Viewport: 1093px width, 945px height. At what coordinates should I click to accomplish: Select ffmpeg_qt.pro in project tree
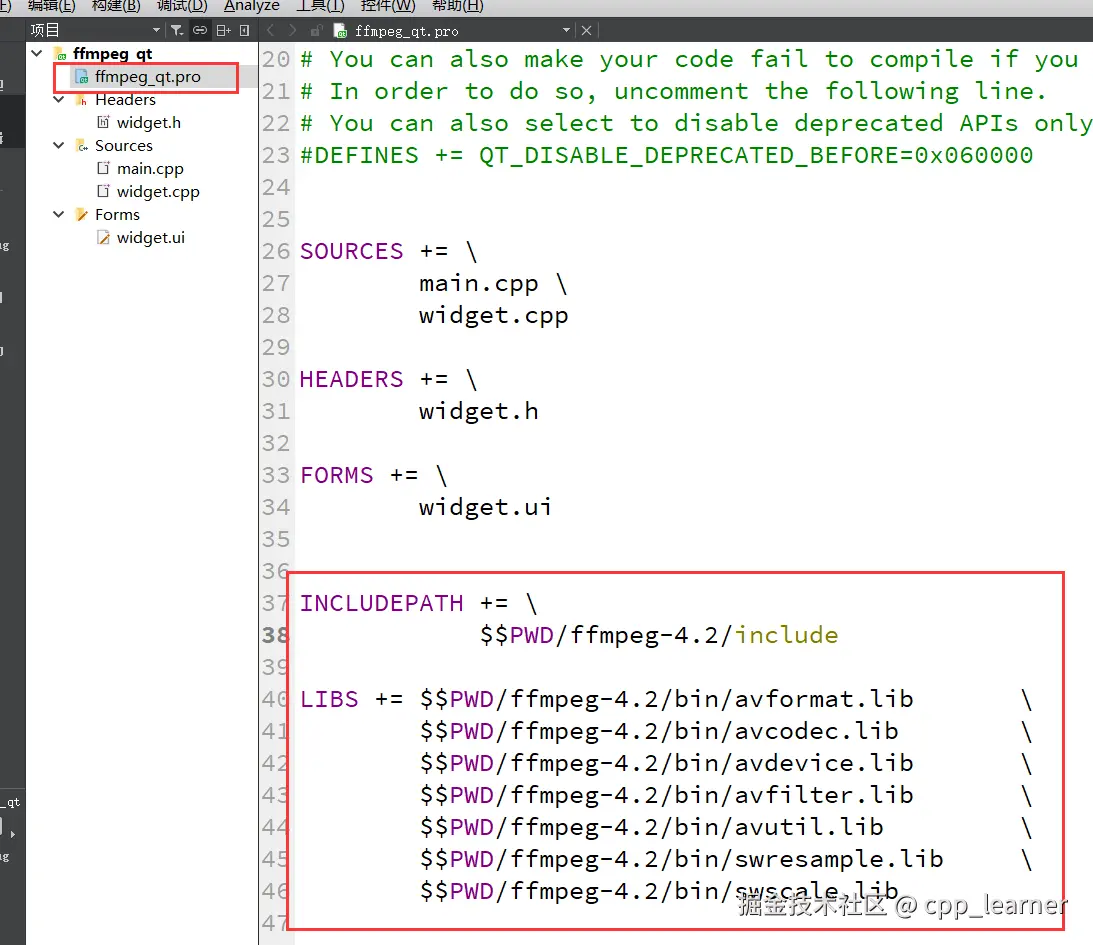coord(148,77)
